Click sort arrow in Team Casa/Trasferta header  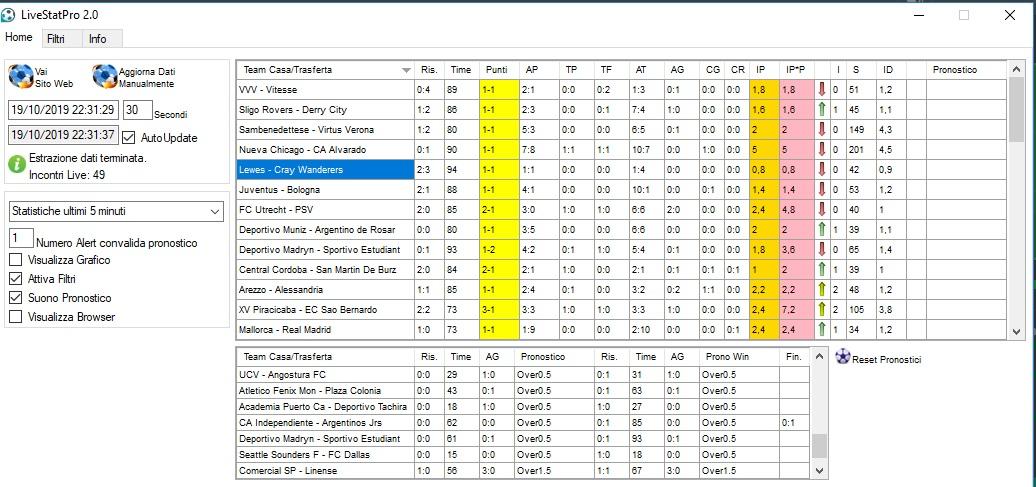[x=405, y=70]
